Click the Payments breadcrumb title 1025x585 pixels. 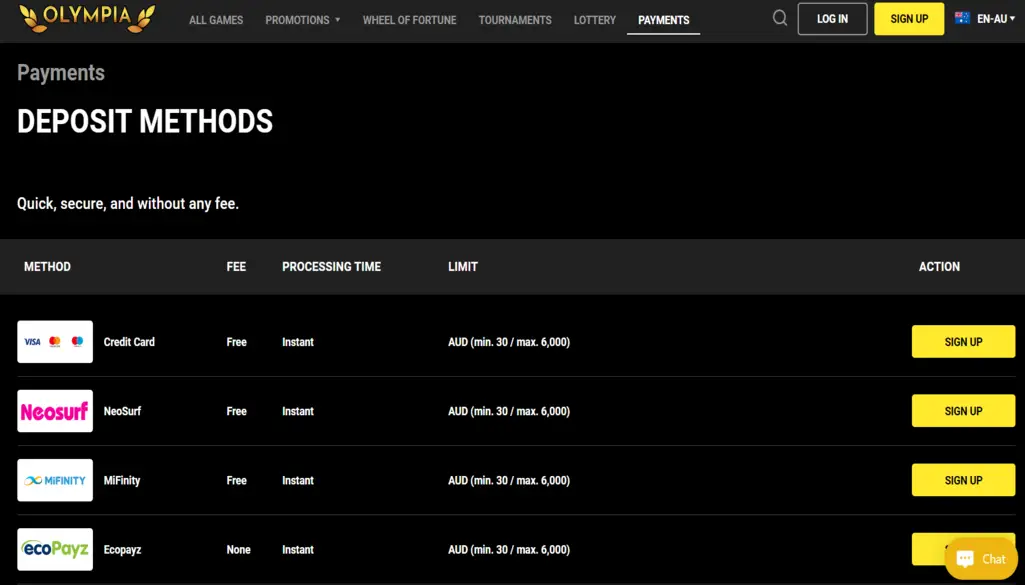pos(61,73)
